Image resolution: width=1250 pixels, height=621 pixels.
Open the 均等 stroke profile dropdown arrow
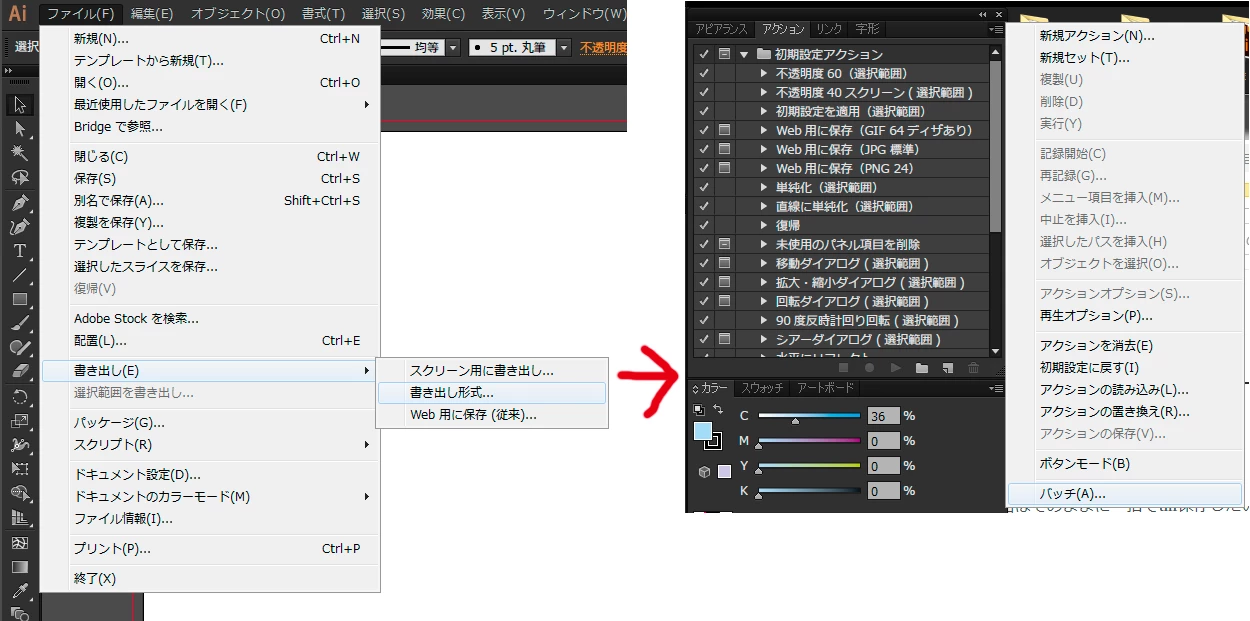point(453,47)
